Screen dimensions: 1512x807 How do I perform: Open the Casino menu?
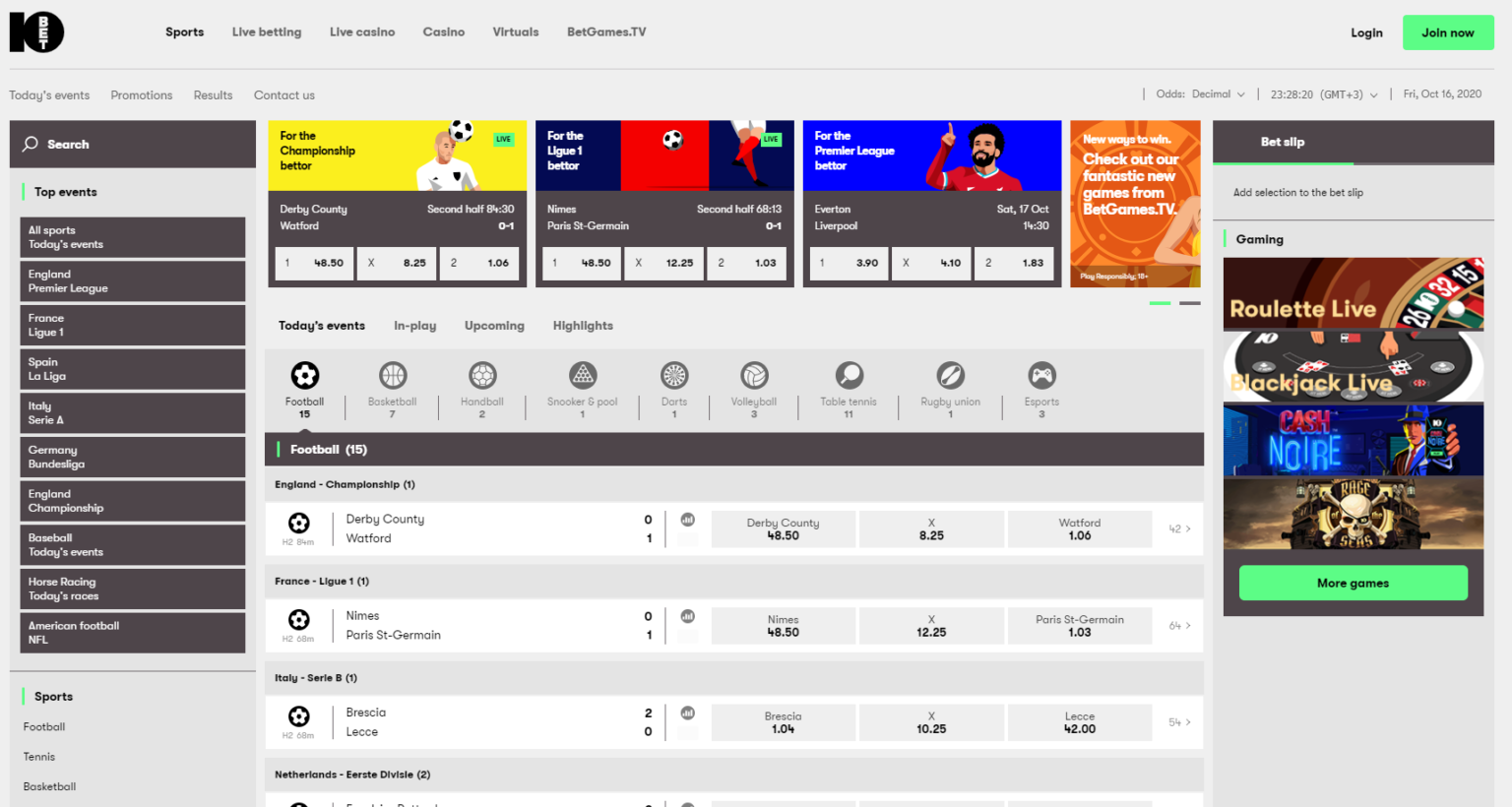pyautogui.click(x=444, y=32)
